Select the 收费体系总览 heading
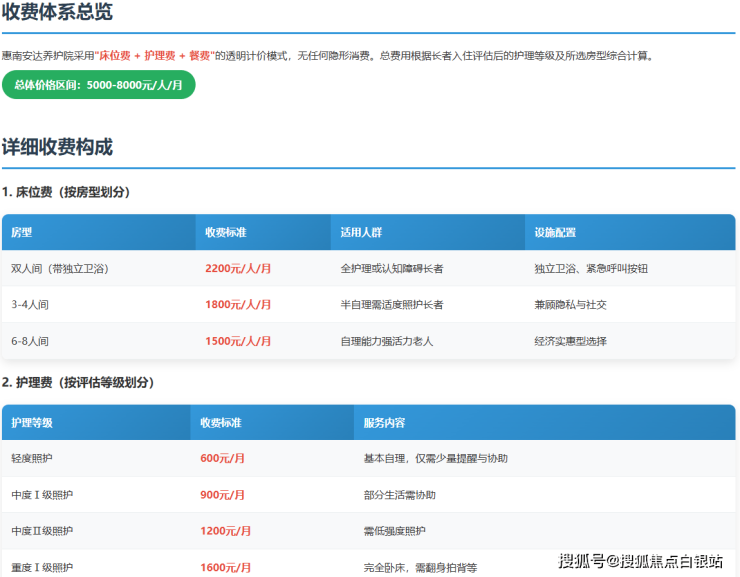Screen dimensions: 740x577 click(x=57, y=13)
